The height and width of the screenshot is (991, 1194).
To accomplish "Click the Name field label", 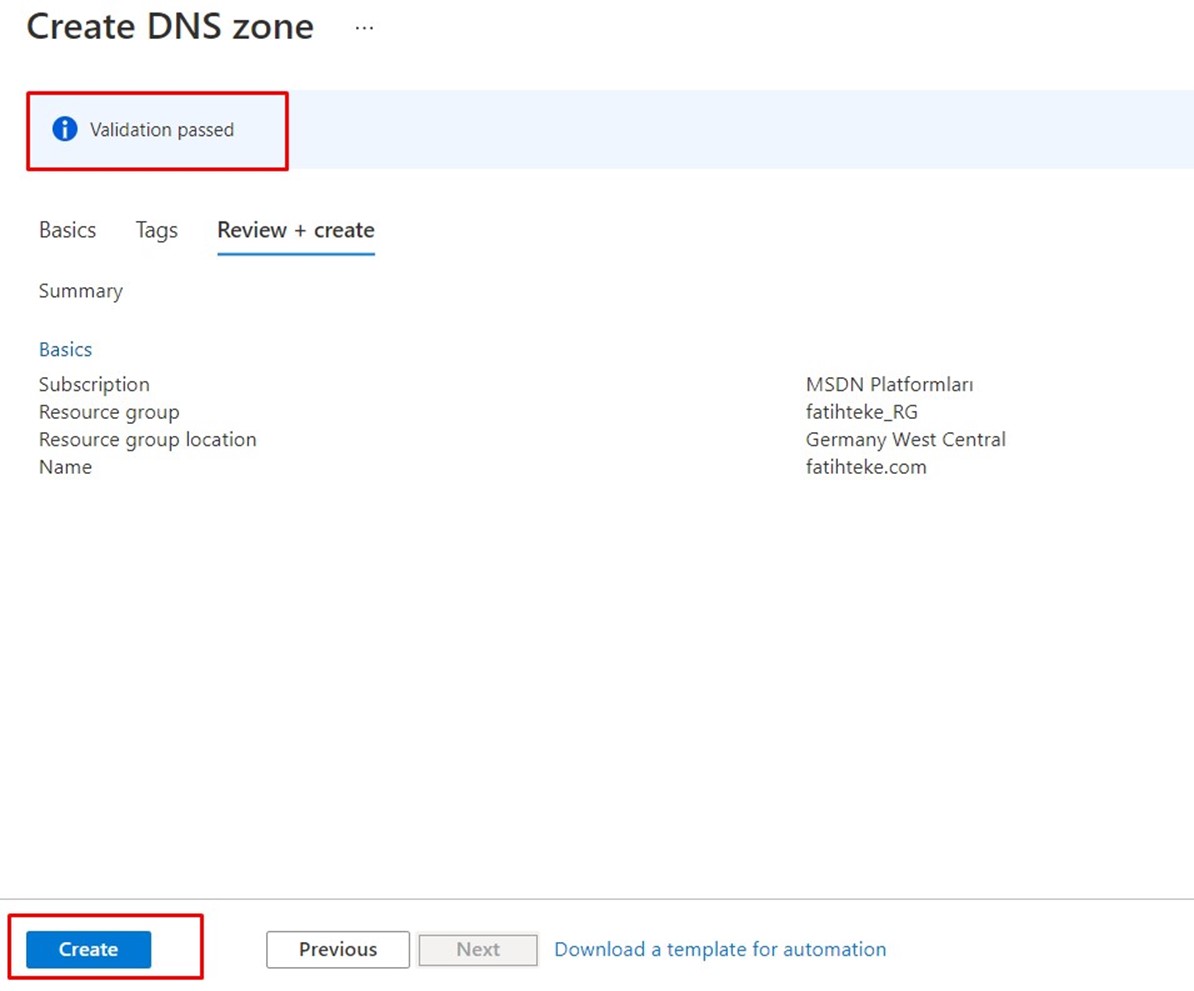I will point(65,467).
